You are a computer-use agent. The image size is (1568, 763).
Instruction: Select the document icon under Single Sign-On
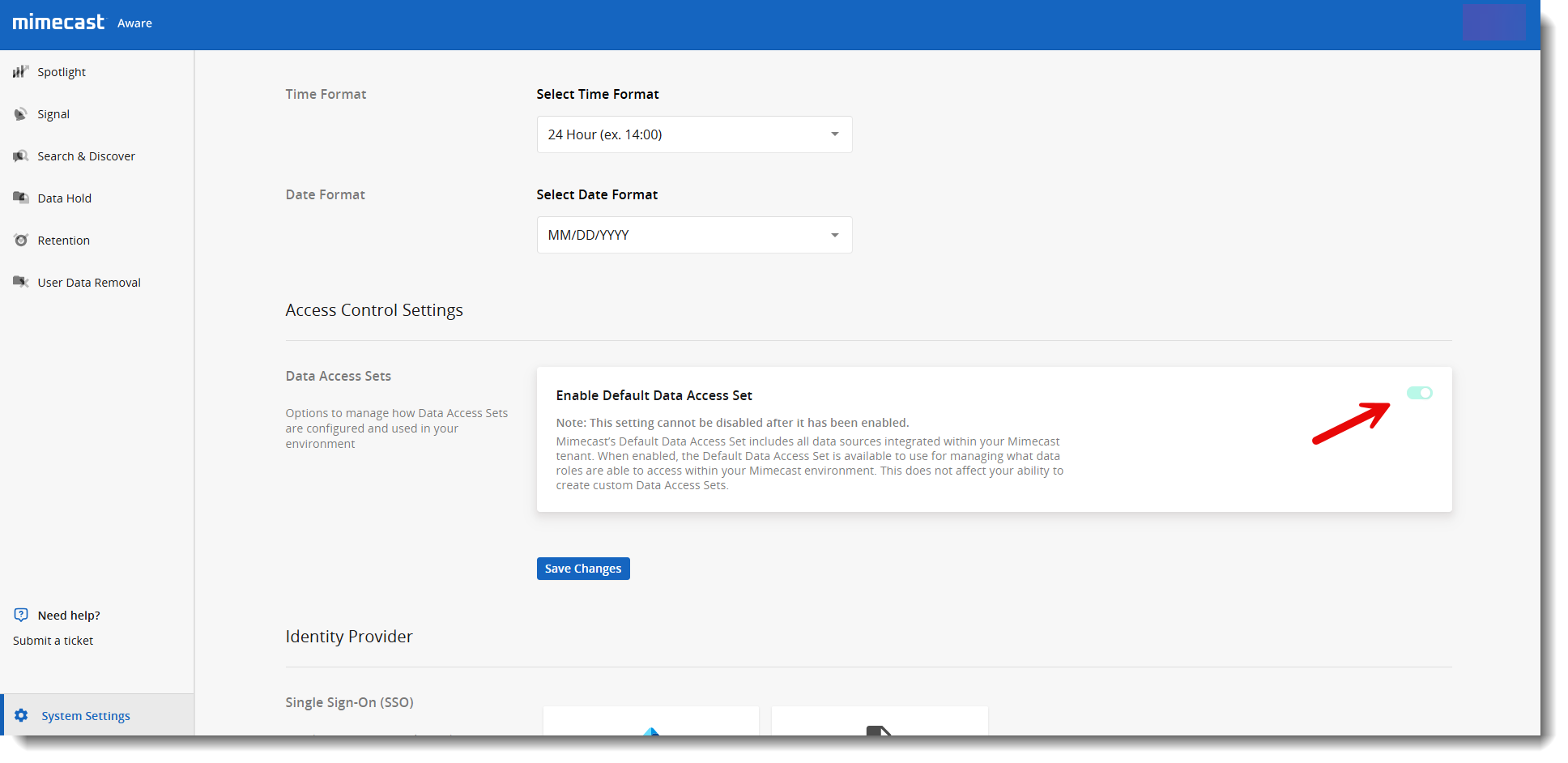tap(880, 731)
